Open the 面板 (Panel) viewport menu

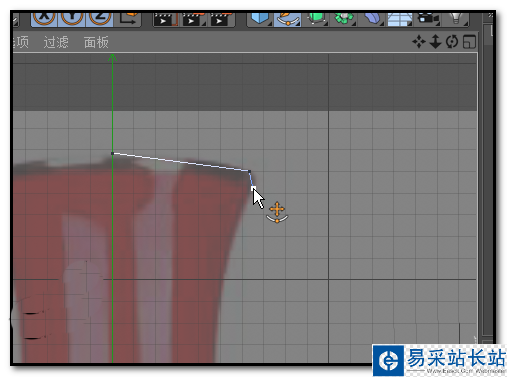pos(96,42)
